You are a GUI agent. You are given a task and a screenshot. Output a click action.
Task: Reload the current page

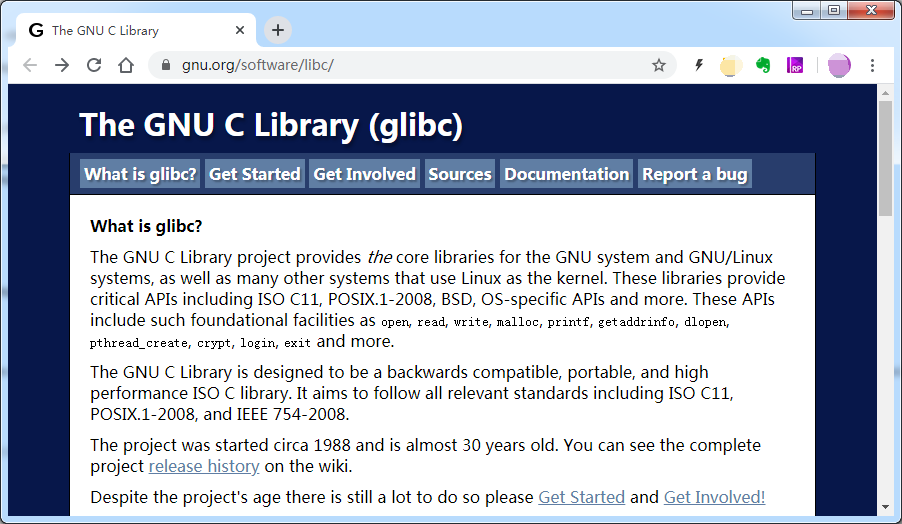(94, 65)
